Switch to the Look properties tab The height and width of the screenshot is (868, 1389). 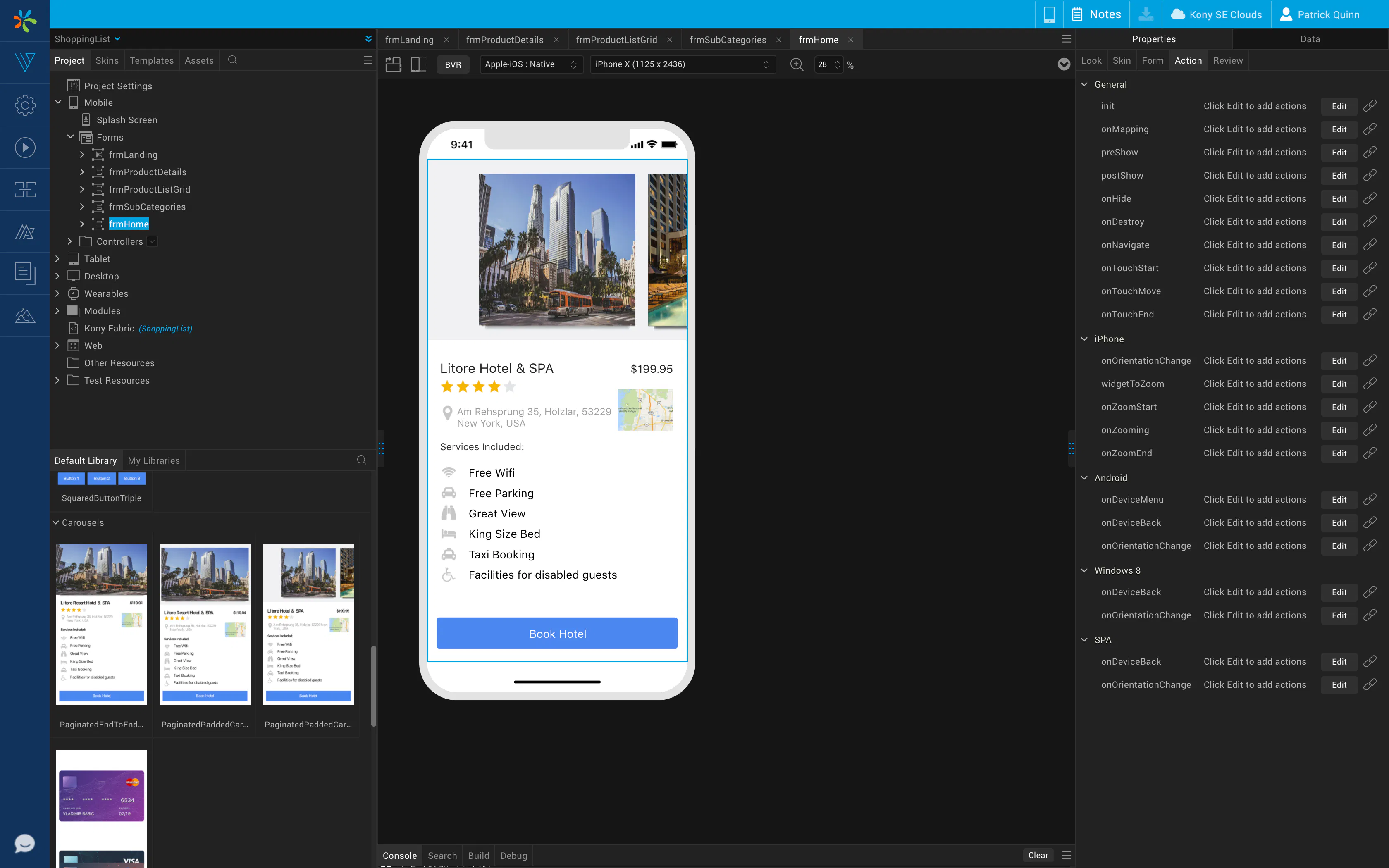pyautogui.click(x=1091, y=60)
